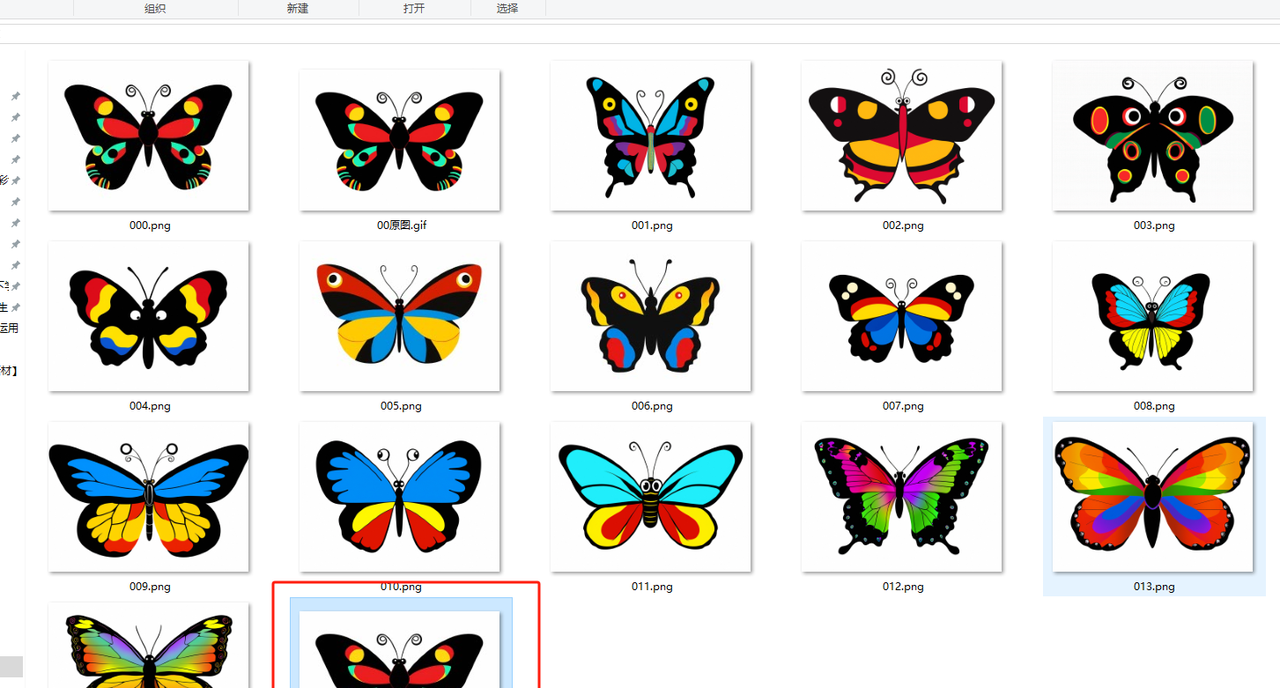
Task: Click the 选择 ribbon group label
Action: point(507,8)
